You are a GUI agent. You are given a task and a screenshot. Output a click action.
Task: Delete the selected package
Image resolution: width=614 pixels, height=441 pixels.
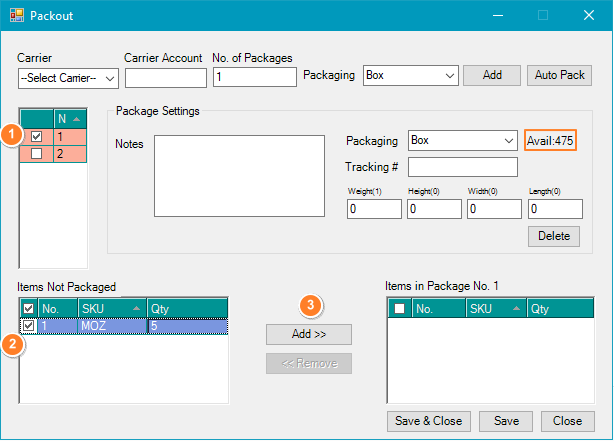pyautogui.click(x=553, y=236)
